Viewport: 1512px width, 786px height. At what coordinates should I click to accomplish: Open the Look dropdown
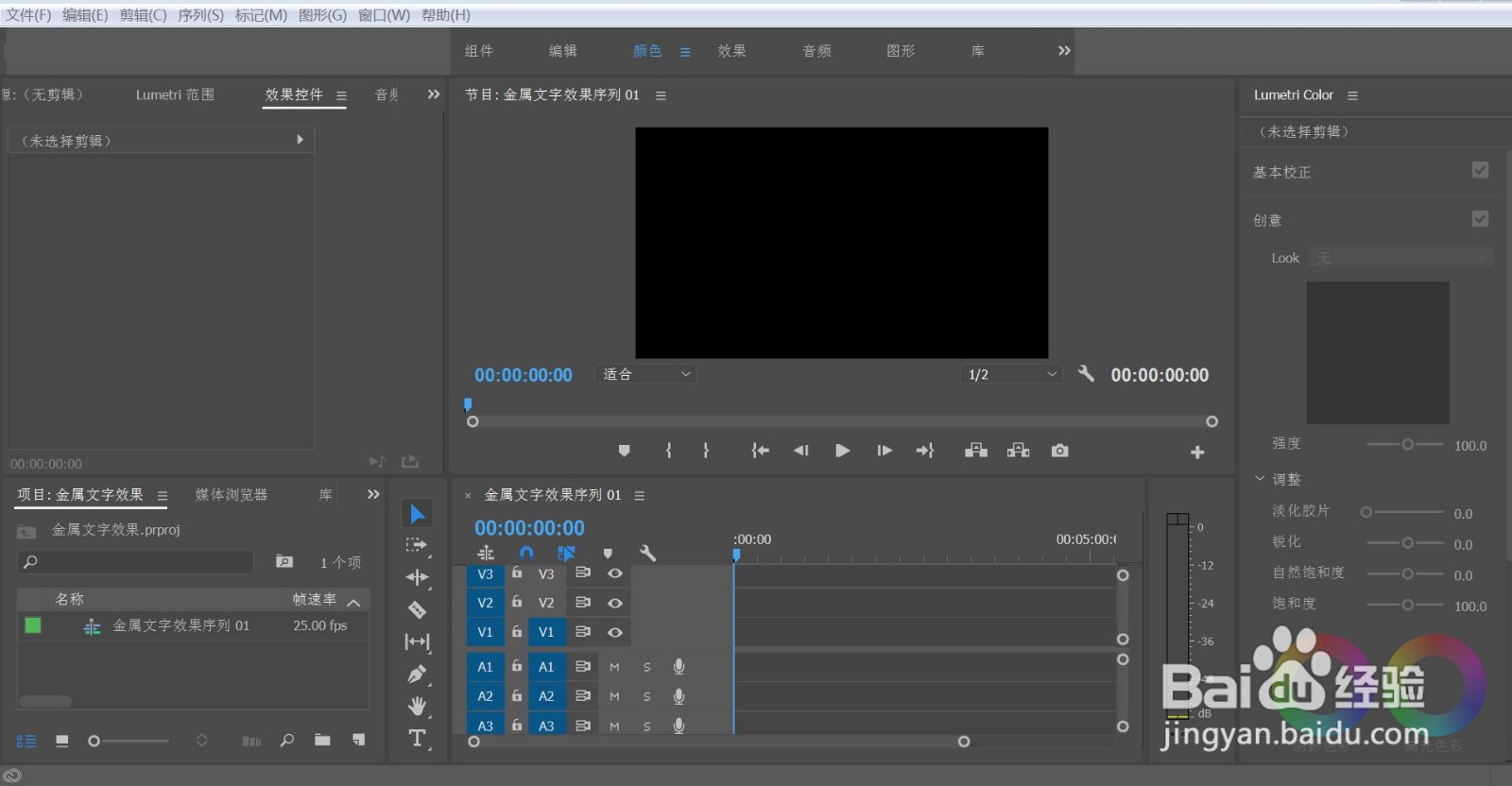[1400, 258]
